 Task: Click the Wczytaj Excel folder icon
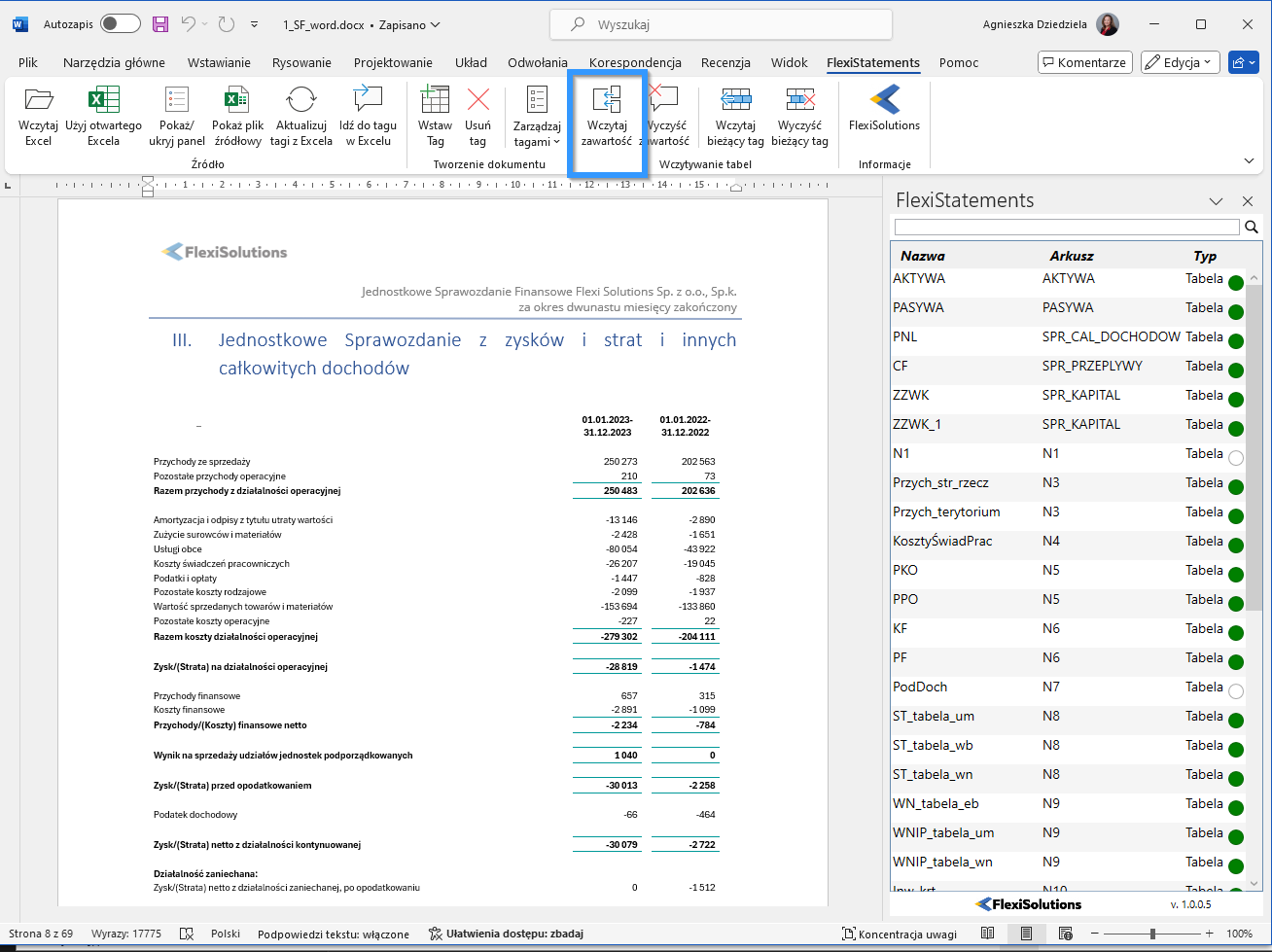pos(38,101)
